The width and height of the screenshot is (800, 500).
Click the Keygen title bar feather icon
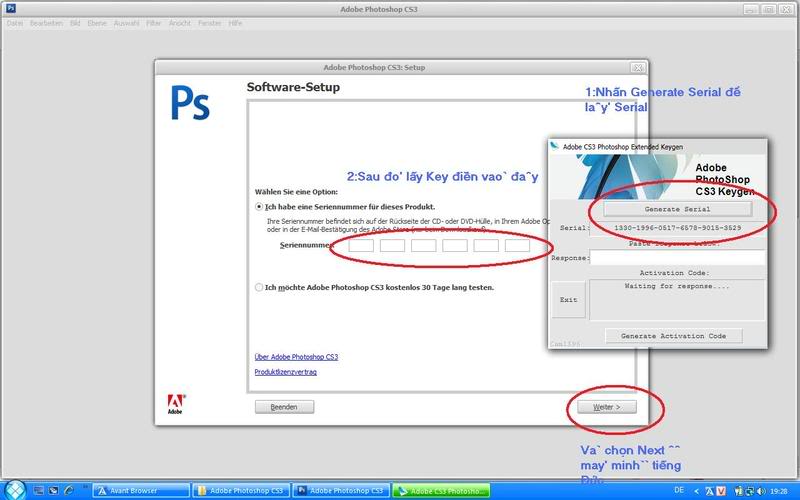coord(554,146)
